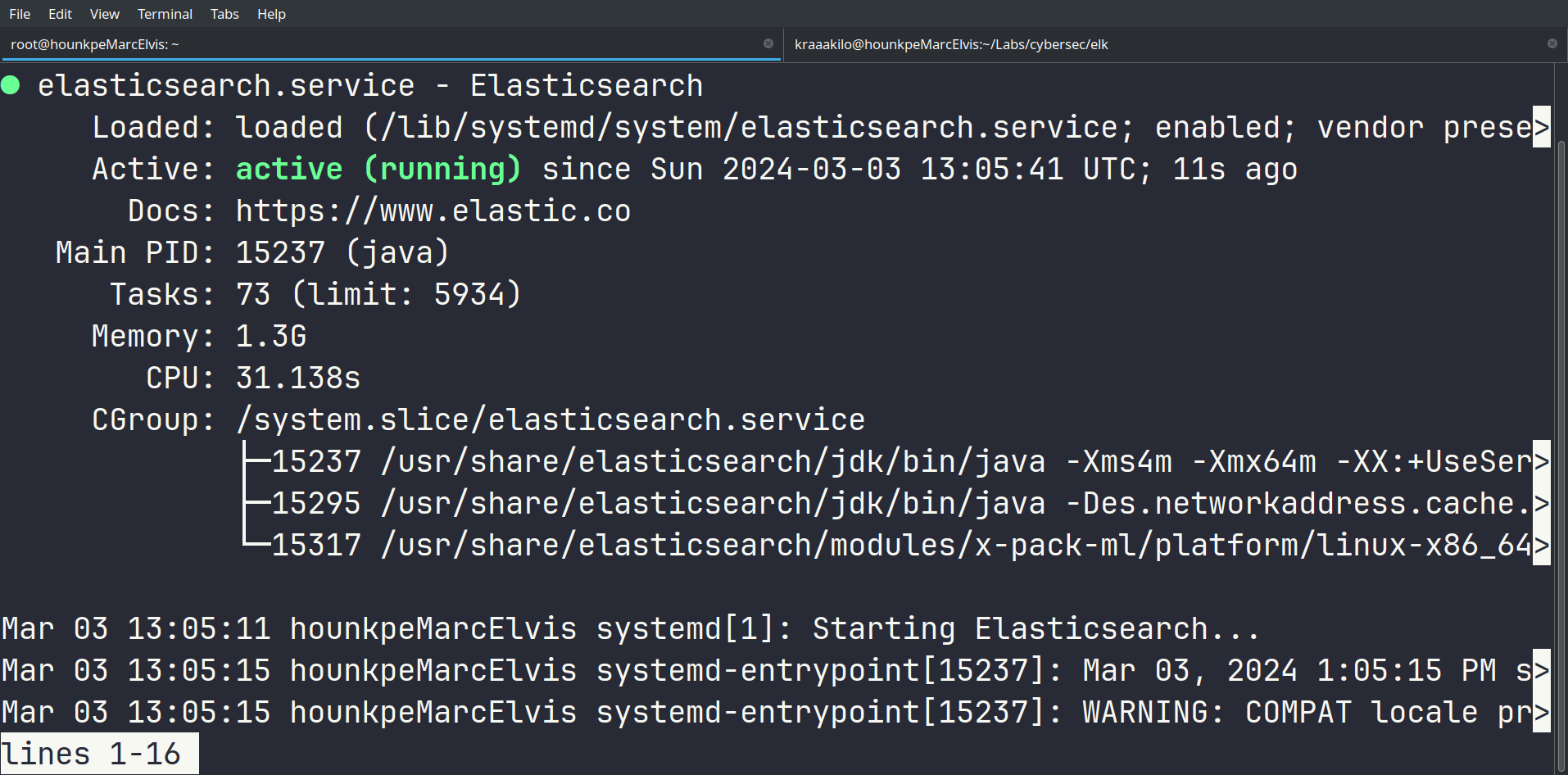Open the Help menu

[271, 14]
